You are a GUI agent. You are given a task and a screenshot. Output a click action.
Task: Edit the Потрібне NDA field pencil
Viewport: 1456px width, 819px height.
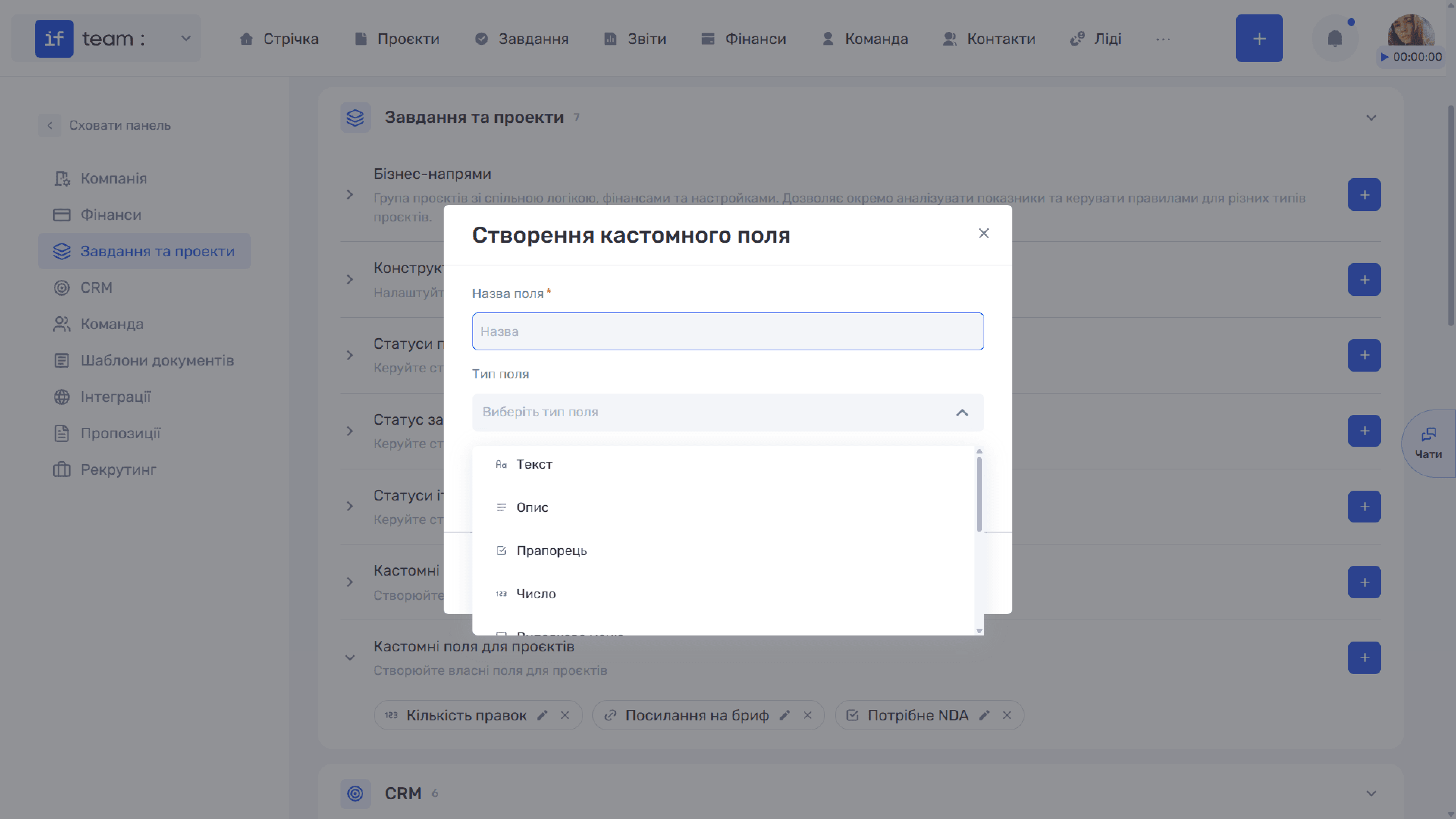click(984, 715)
